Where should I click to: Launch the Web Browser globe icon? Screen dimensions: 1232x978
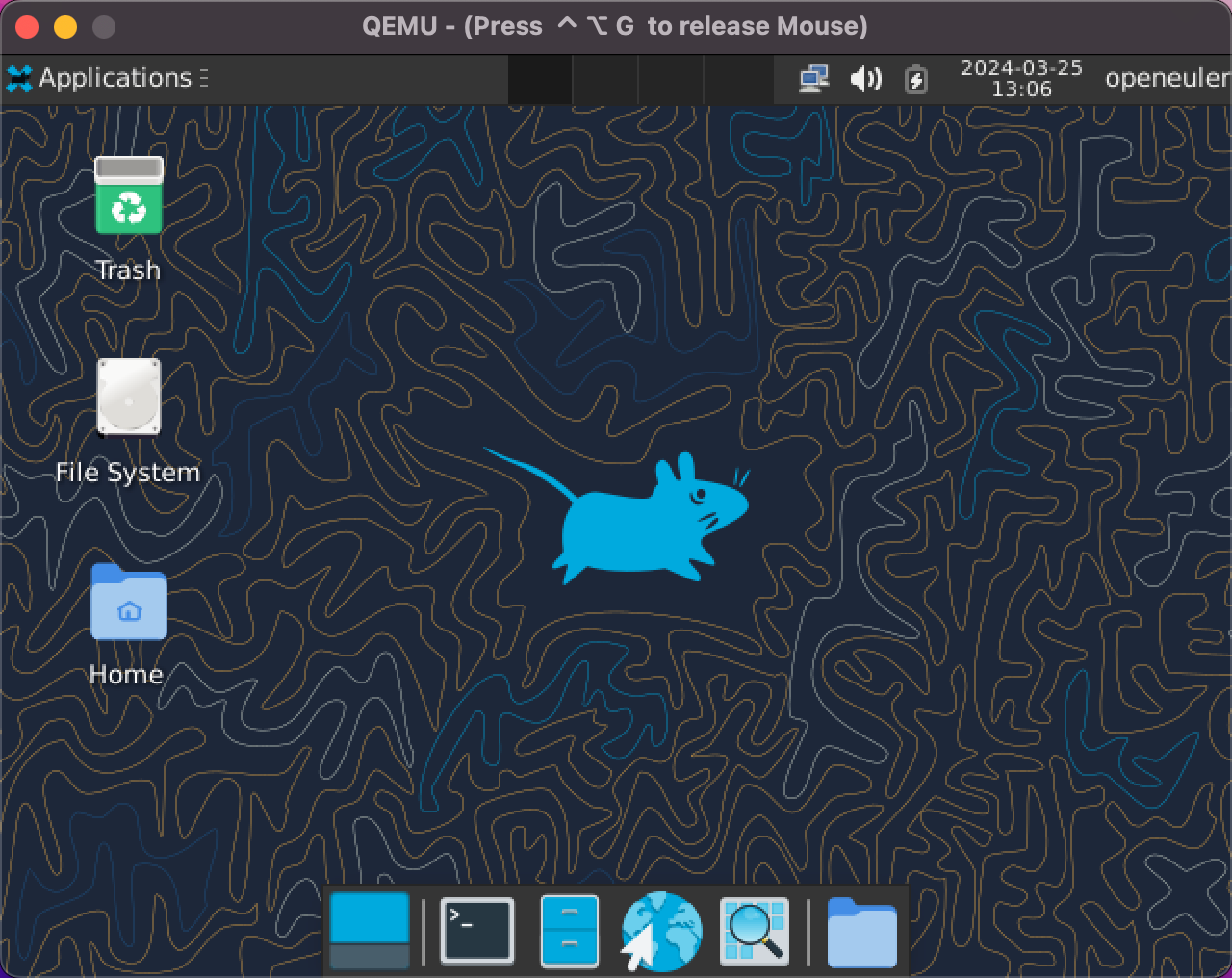(x=661, y=931)
